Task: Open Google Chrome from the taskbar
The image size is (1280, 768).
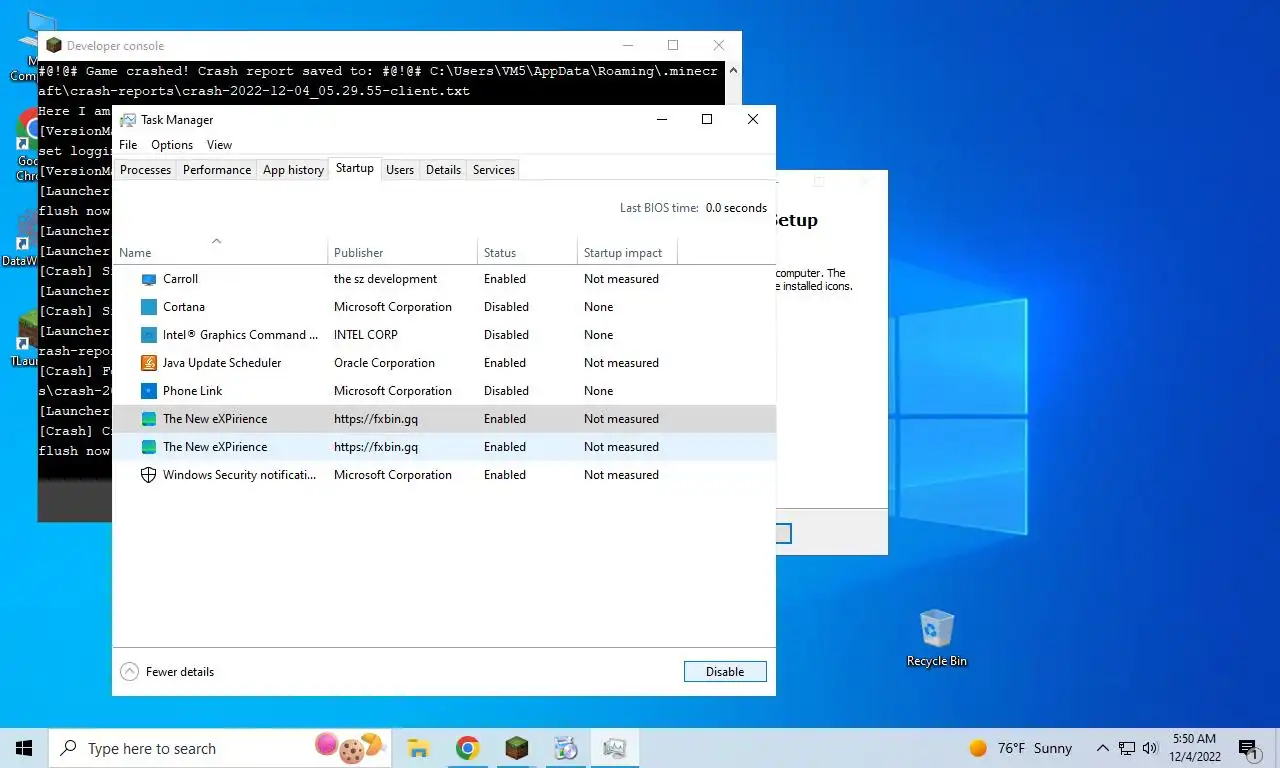Action: (x=467, y=748)
